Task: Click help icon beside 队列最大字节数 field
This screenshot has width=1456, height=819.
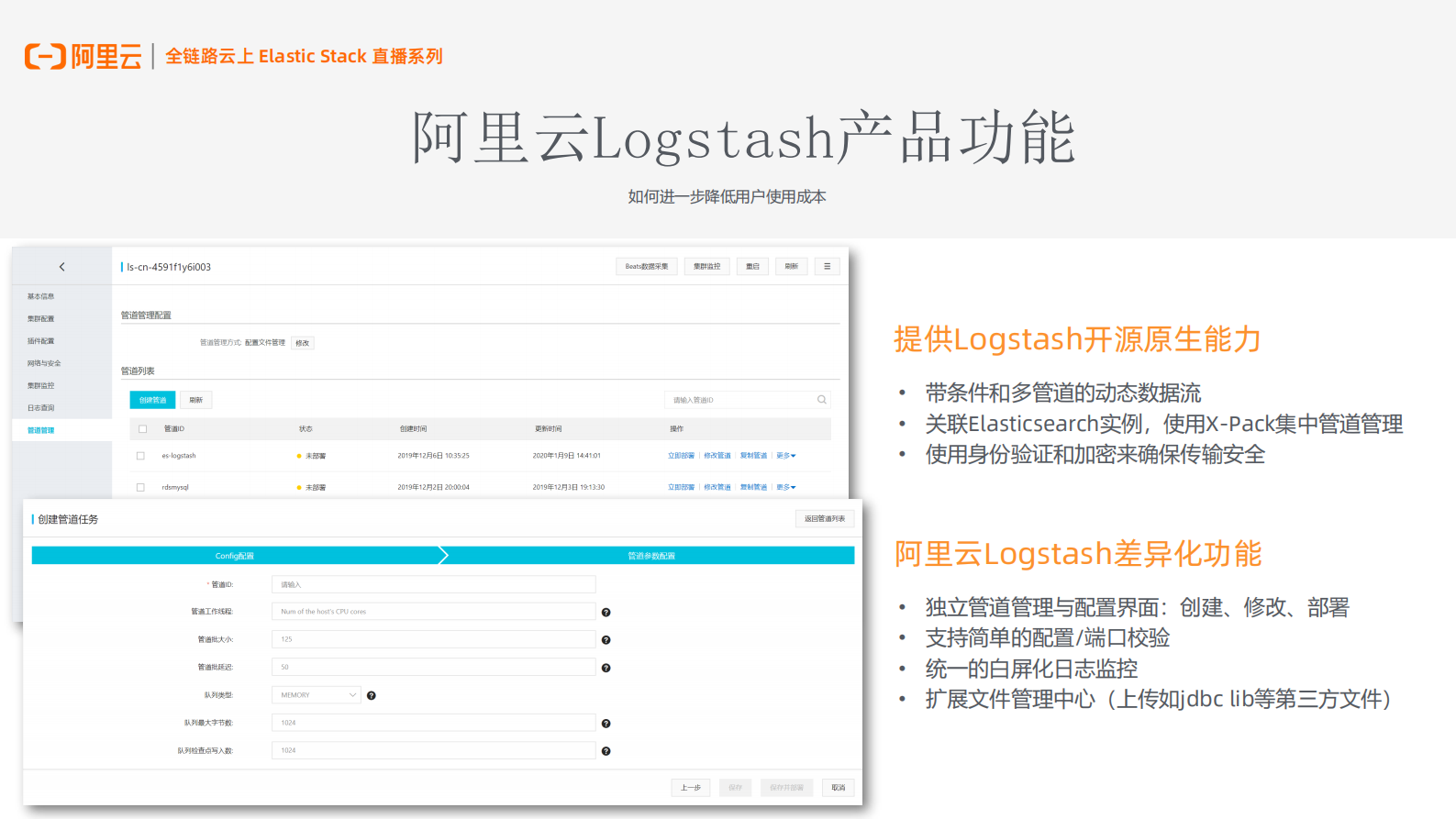Action: click(x=606, y=724)
